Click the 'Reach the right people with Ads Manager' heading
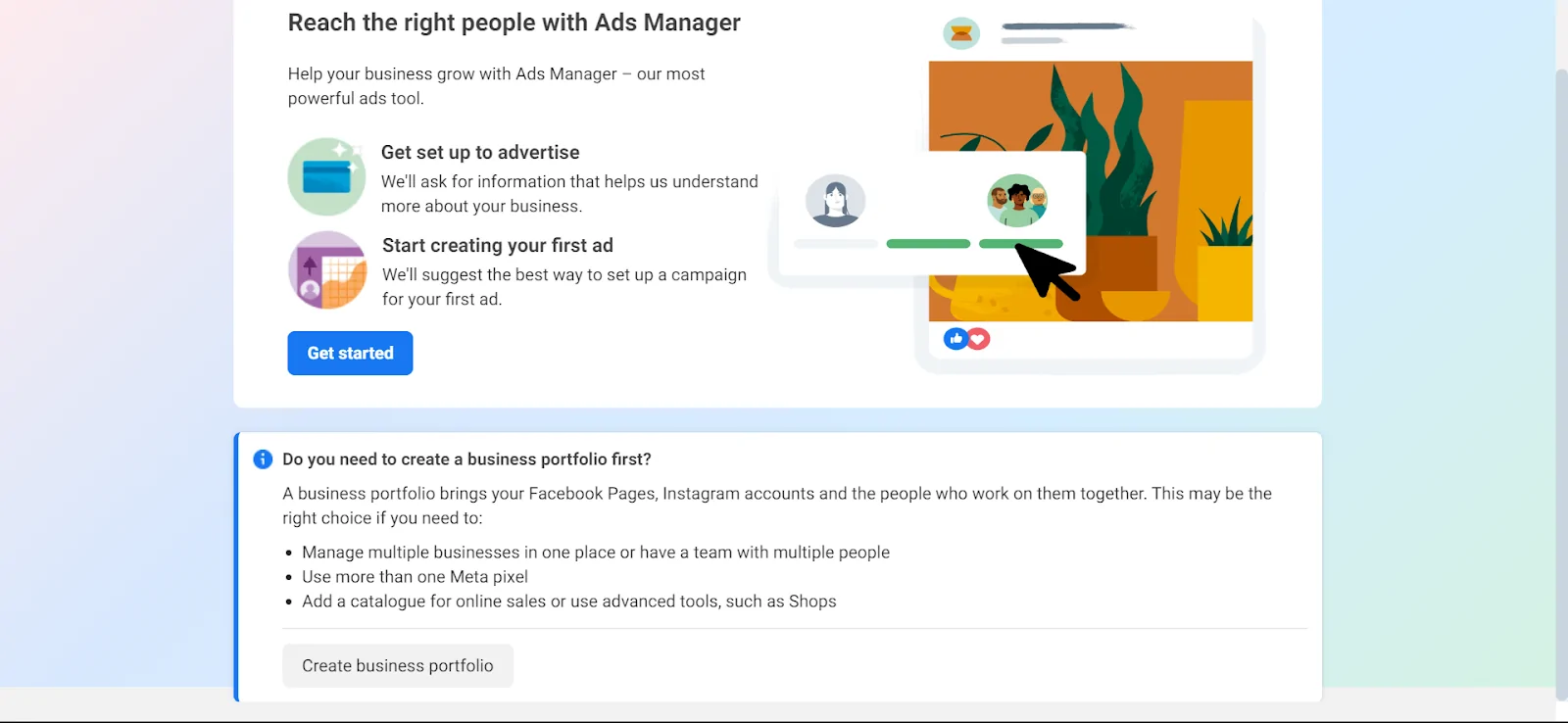Viewport: 1568px width, 723px height. point(514,23)
